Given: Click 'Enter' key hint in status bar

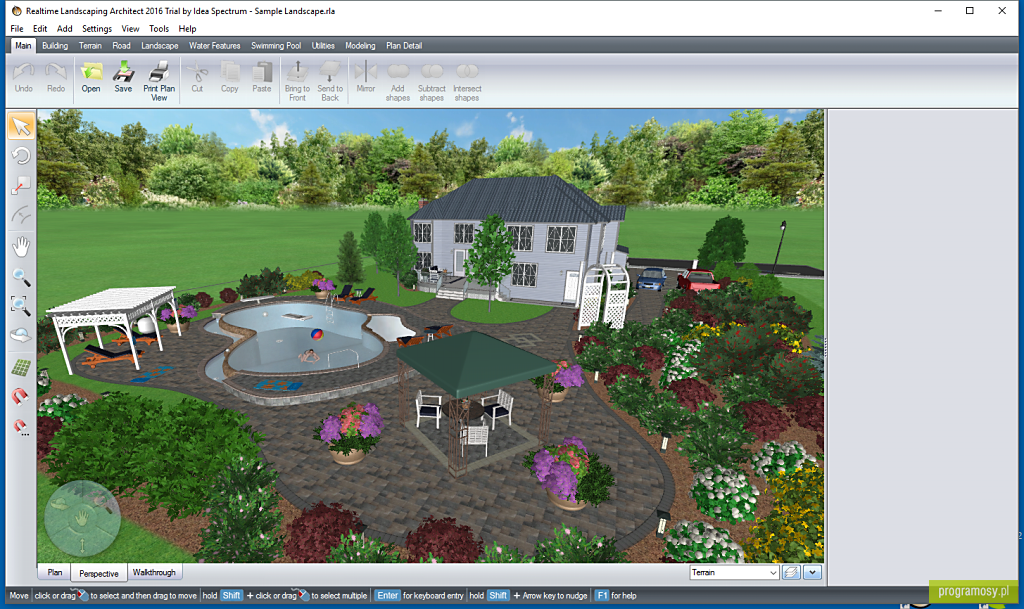Looking at the screenshot, I should [387, 595].
